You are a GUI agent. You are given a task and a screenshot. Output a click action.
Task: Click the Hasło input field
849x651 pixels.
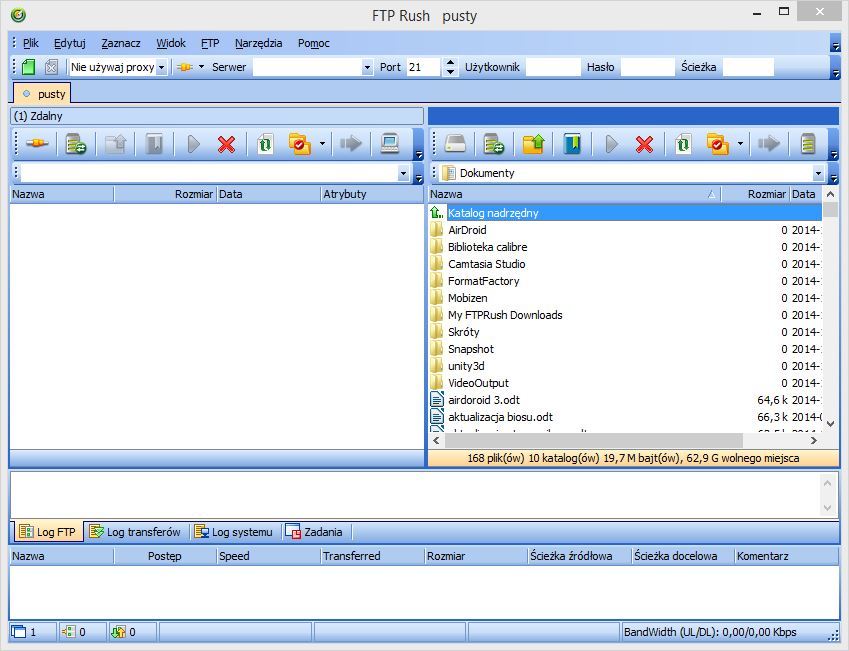coord(647,67)
